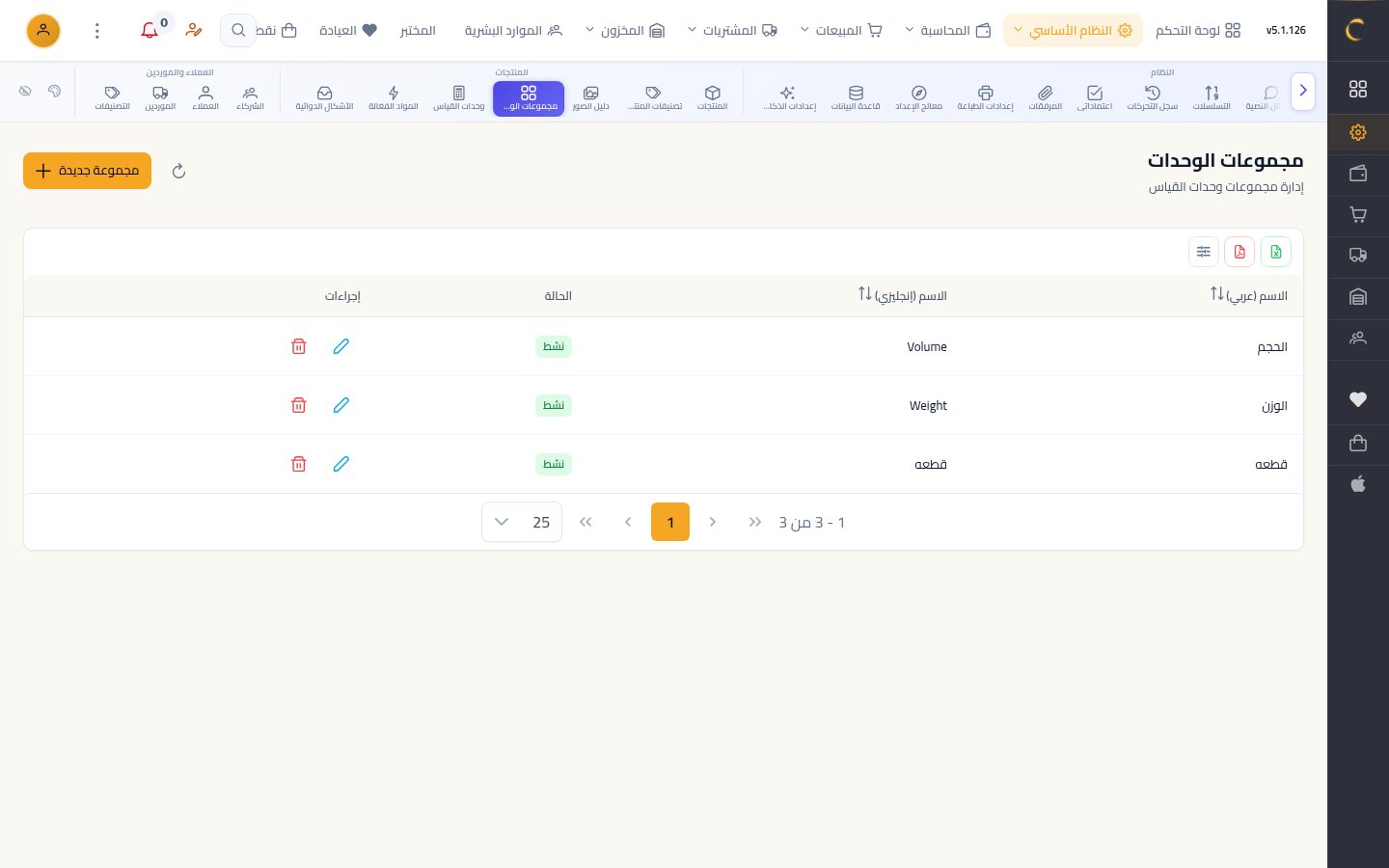
Task: Expand the المخزون inventory menu
Action: click(625, 31)
